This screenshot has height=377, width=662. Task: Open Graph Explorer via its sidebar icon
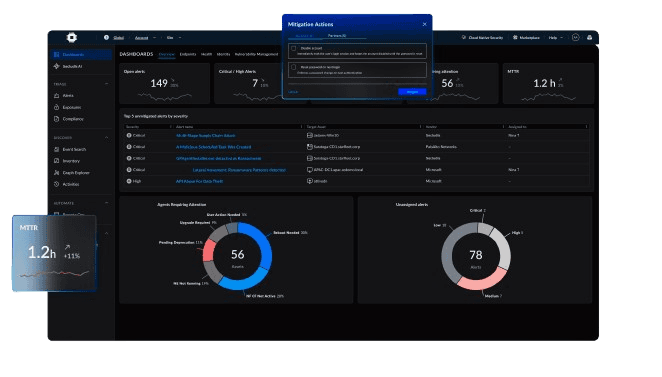point(57,173)
